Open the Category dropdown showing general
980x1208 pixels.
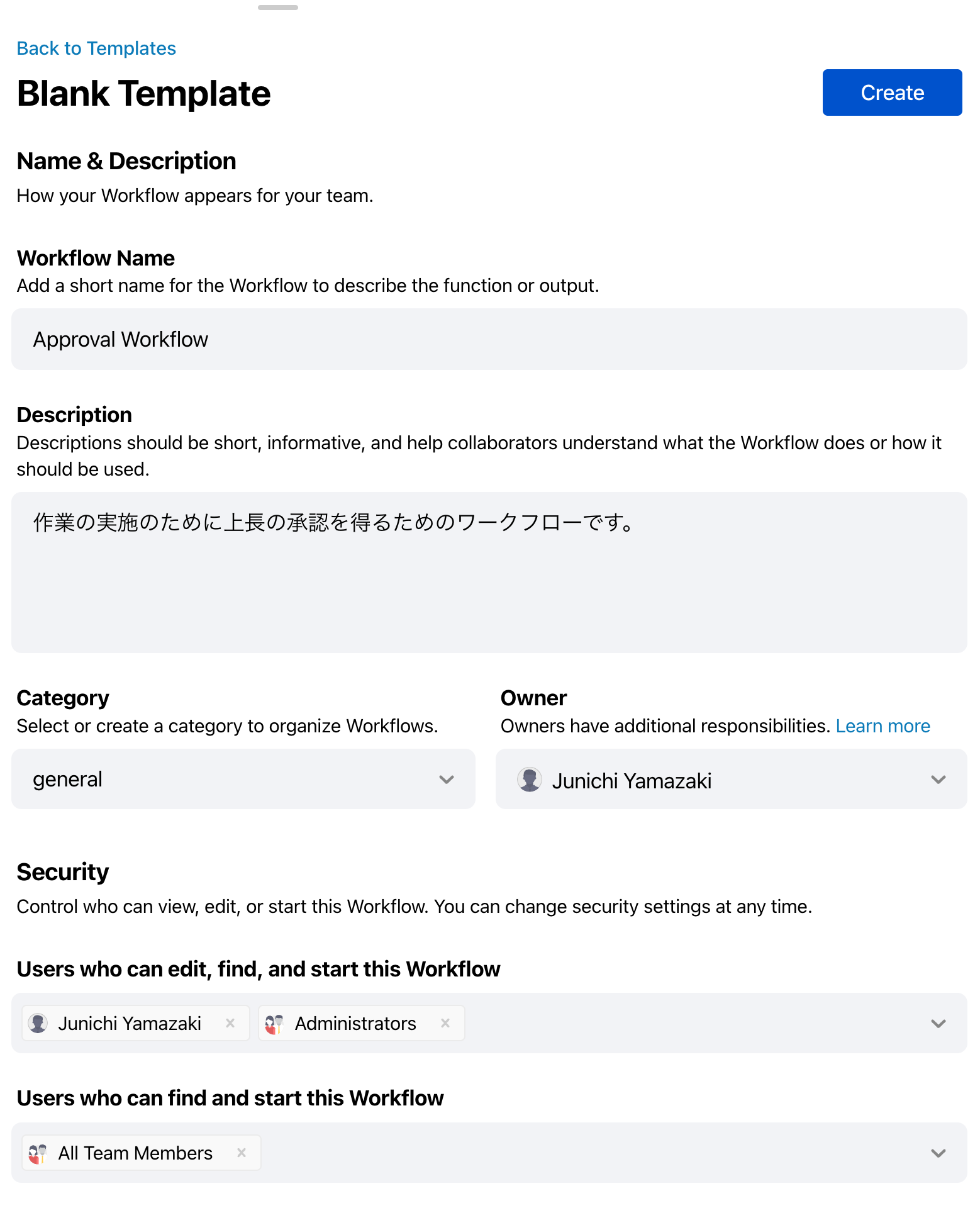243,780
